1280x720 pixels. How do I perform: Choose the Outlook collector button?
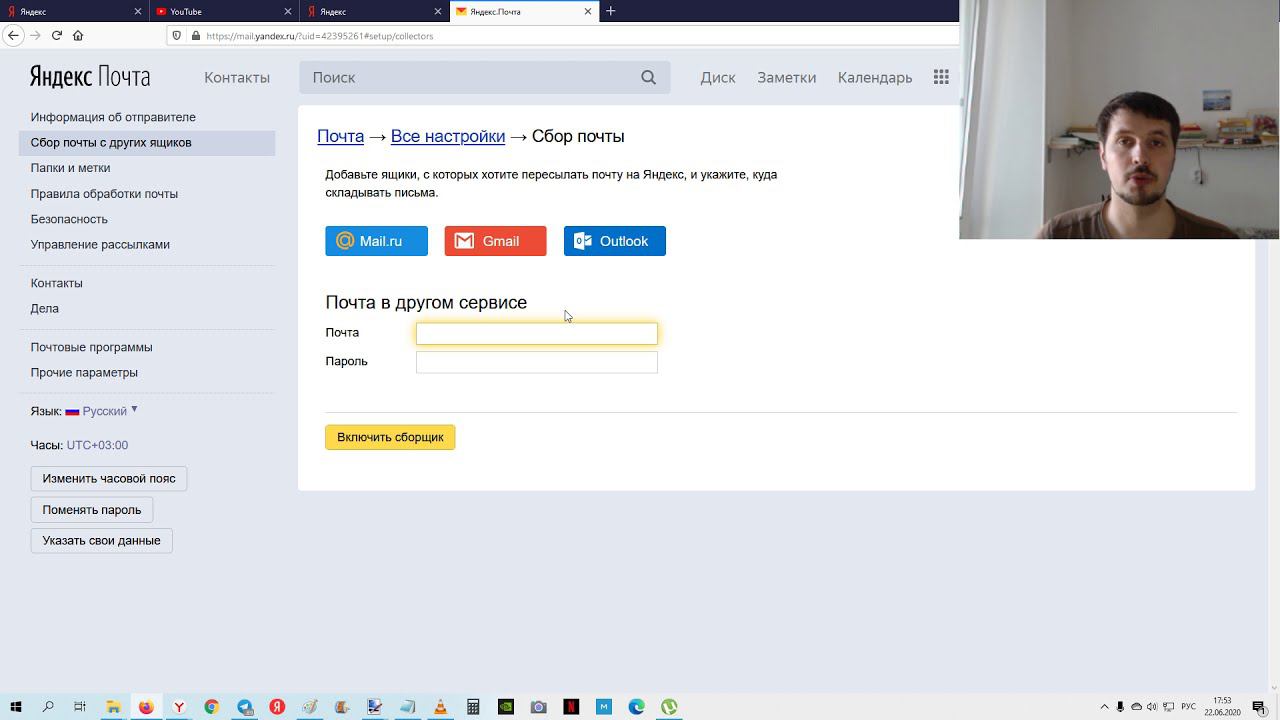614,241
